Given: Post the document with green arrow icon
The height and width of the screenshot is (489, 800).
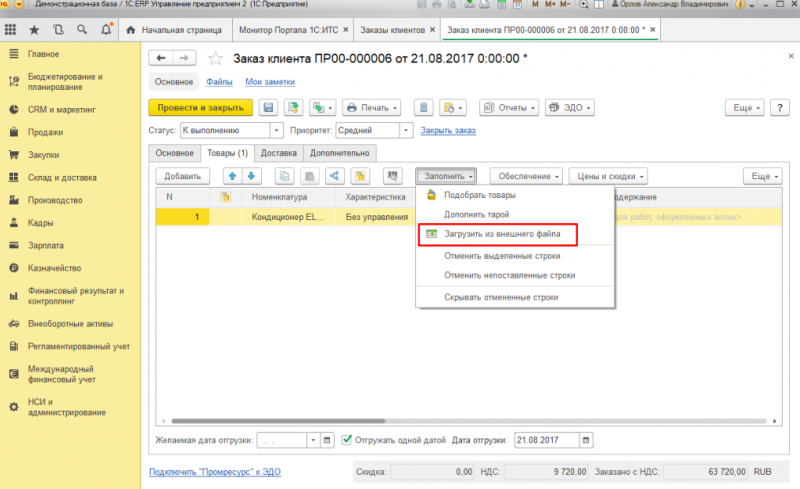Looking at the screenshot, I should [x=293, y=108].
